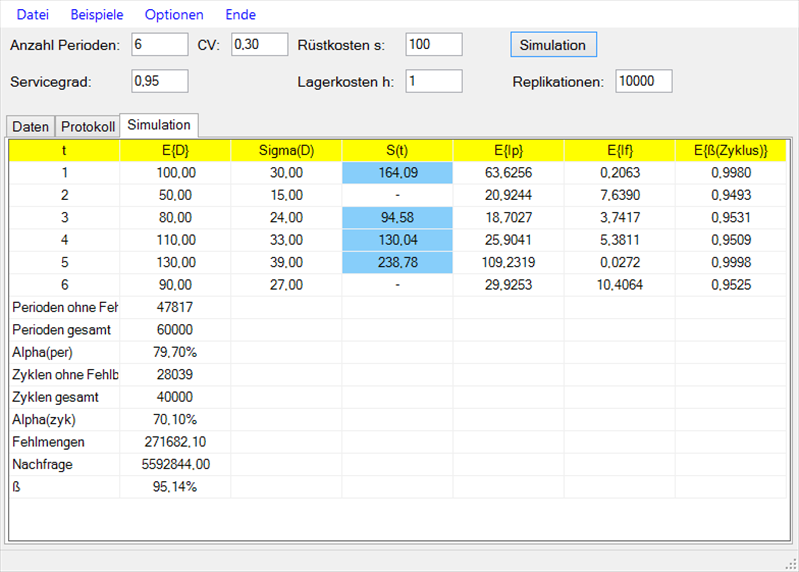The height and width of the screenshot is (572, 799).
Task: Click the Anzahl Perioden input field
Action: pyautogui.click(x=159, y=45)
